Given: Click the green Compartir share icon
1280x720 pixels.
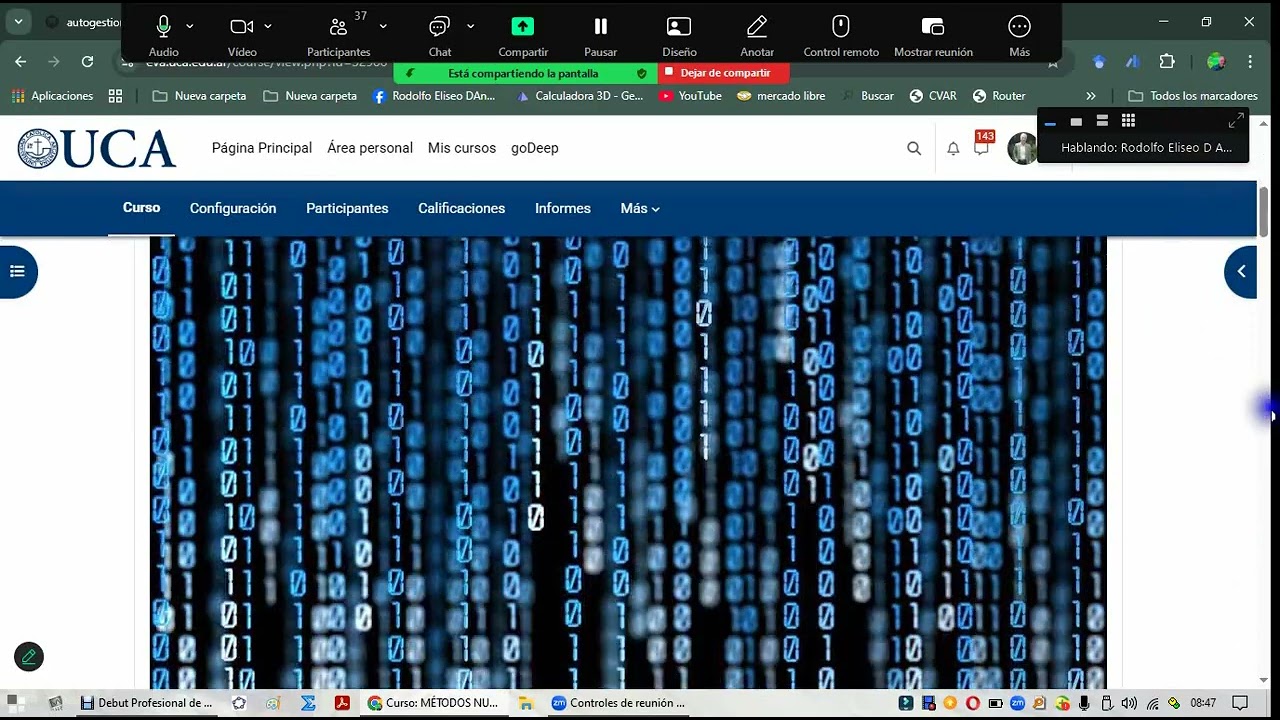Looking at the screenshot, I should [x=523, y=27].
